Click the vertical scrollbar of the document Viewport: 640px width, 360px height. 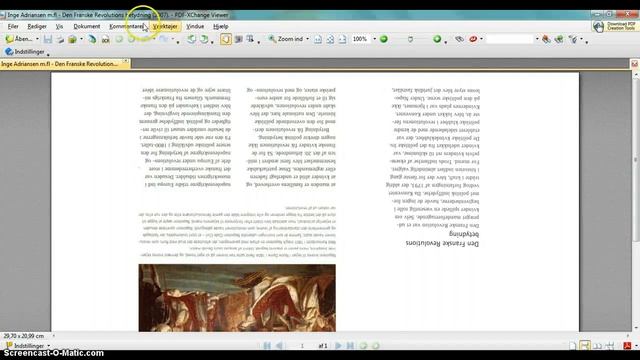[x=636, y=200]
